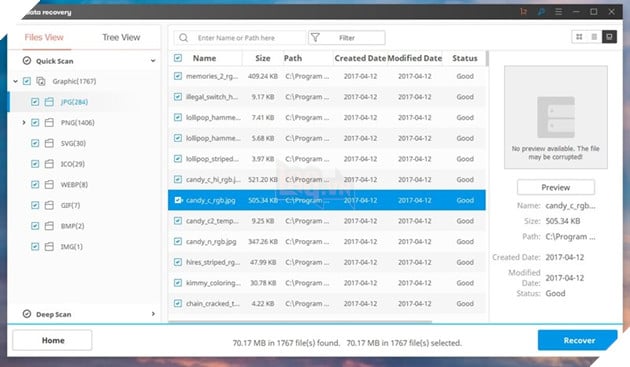The width and height of the screenshot is (630, 367).
Task: Uncheck the memories_2_rg file checkbox
Action: 178,76
